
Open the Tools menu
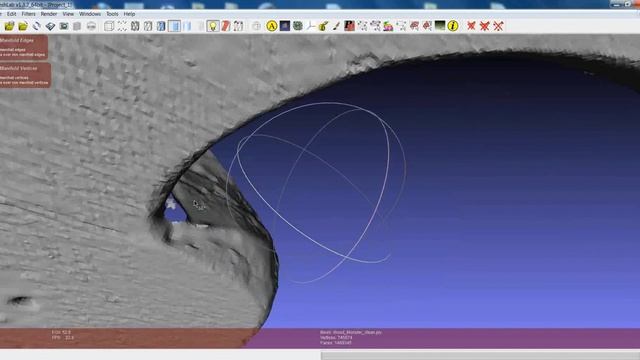coord(112,14)
